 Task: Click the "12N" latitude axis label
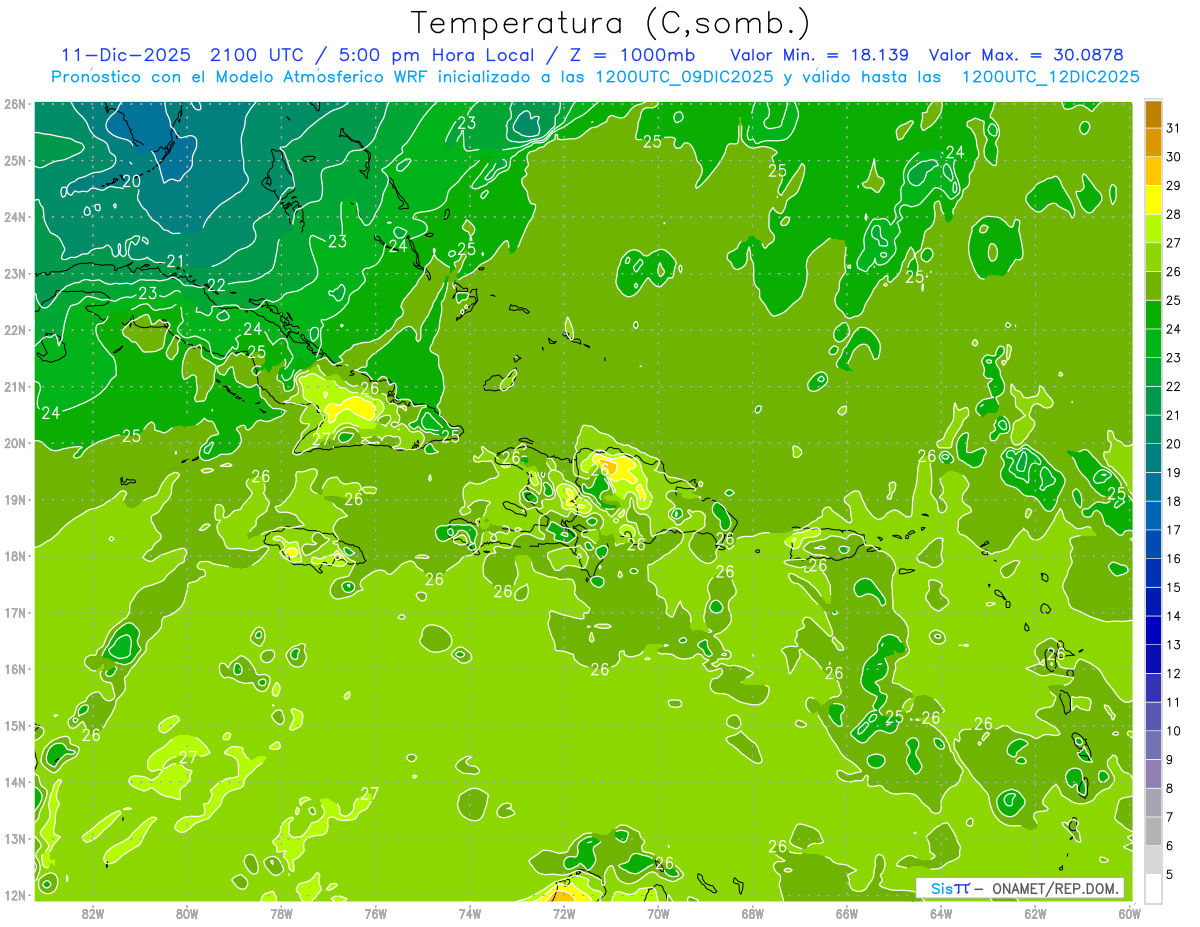(x=15, y=895)
